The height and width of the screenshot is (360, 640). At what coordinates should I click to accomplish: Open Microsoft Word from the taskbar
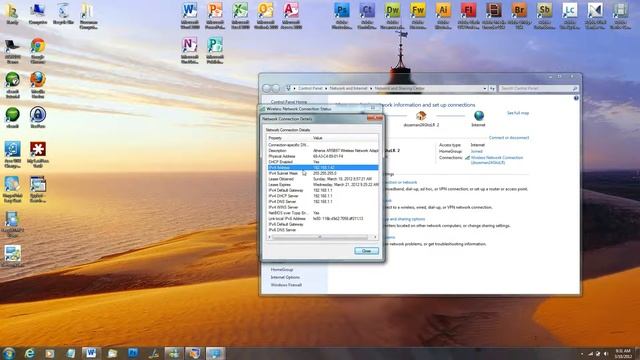(x=91, y=353)
